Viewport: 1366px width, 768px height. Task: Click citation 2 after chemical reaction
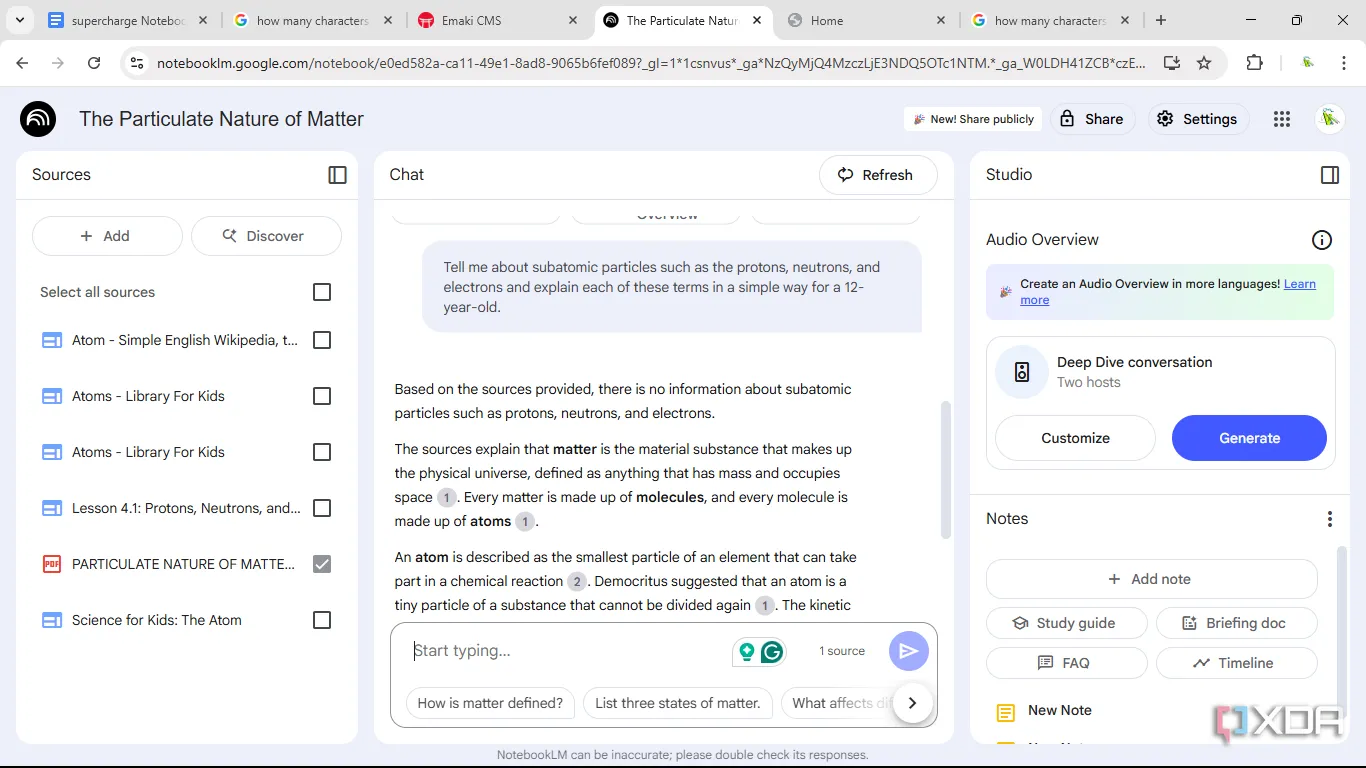click(x=577, y=581)
